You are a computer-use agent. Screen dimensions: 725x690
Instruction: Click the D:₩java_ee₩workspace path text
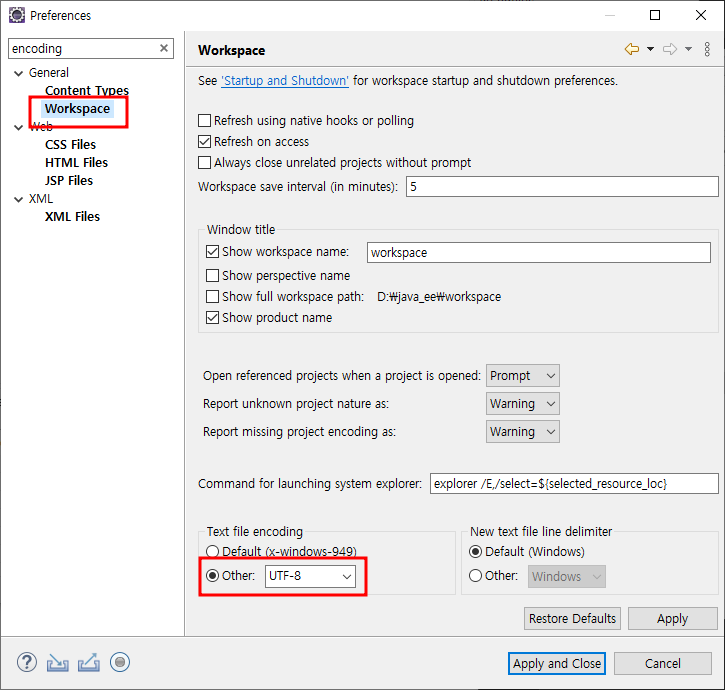(439, 297)
